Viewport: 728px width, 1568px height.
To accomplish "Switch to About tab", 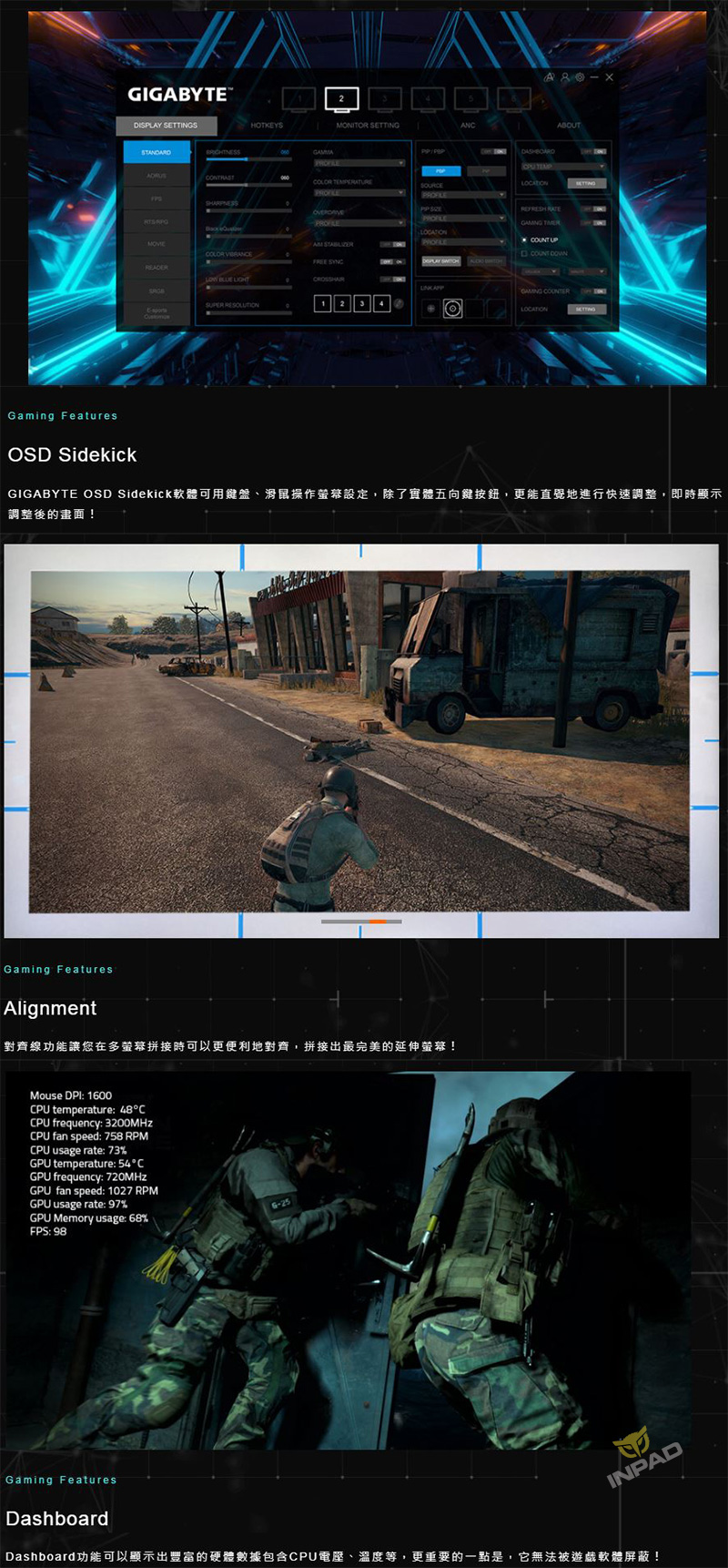I will coord(569,125).
